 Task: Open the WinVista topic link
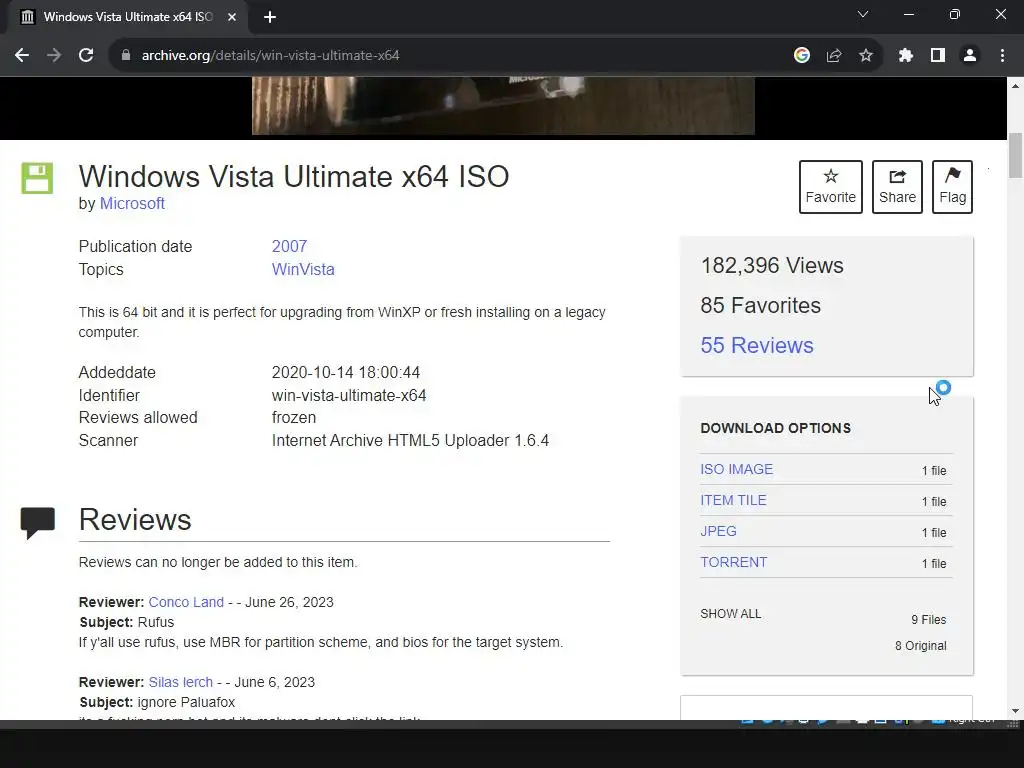point(303,269)
